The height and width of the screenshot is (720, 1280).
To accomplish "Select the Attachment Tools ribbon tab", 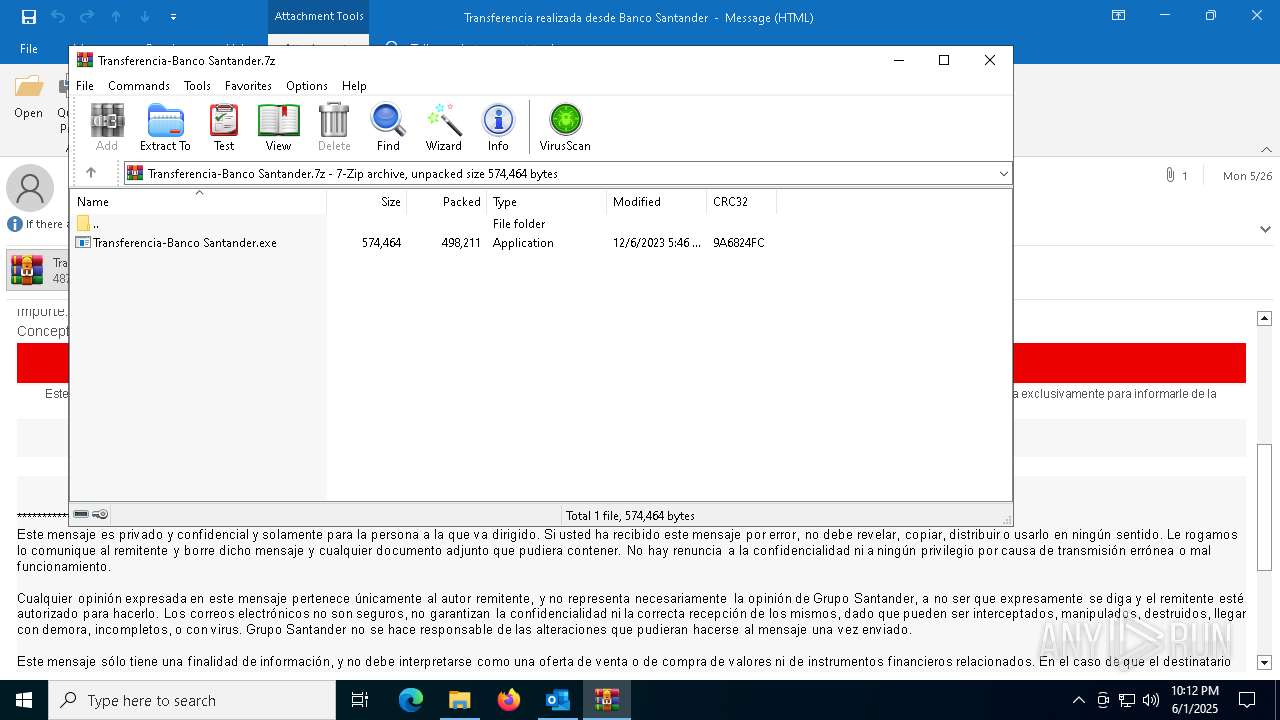I will click(x=319, y=16).
